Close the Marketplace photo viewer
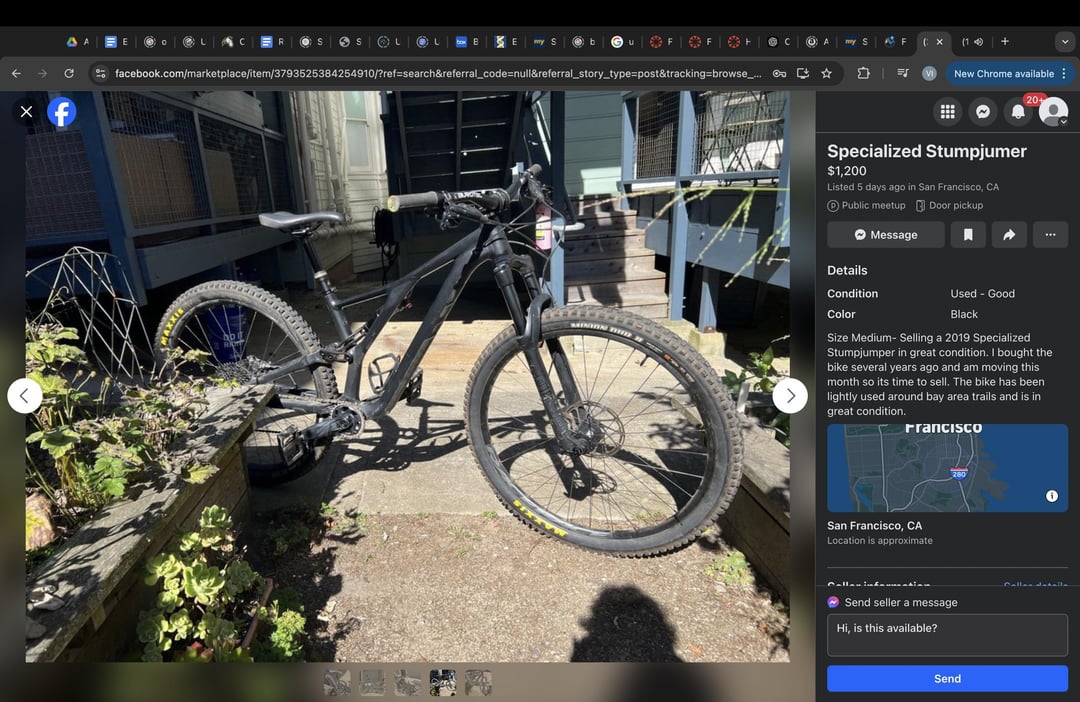The image size is (1080, 702). [26, 112]
